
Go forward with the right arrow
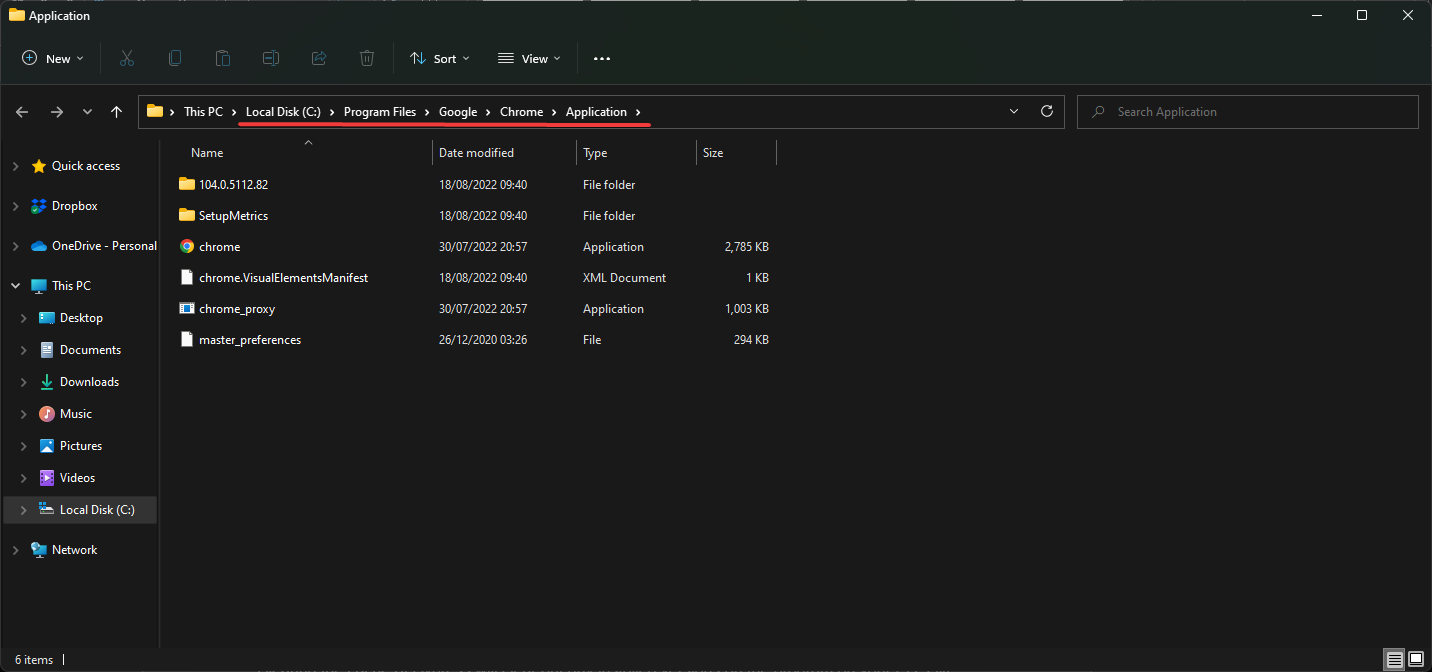57,112
